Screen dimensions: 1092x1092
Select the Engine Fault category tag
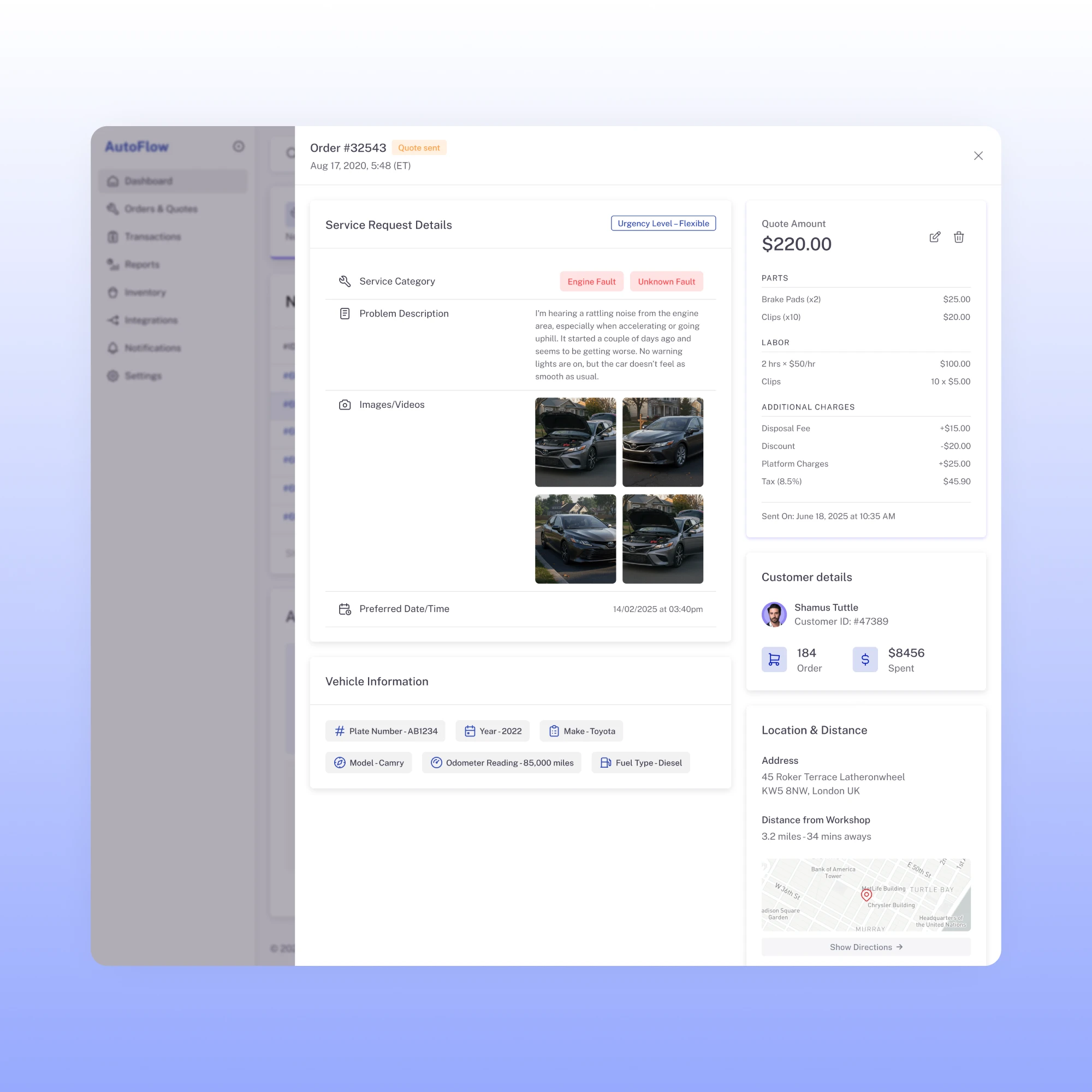tap(591, 282)
